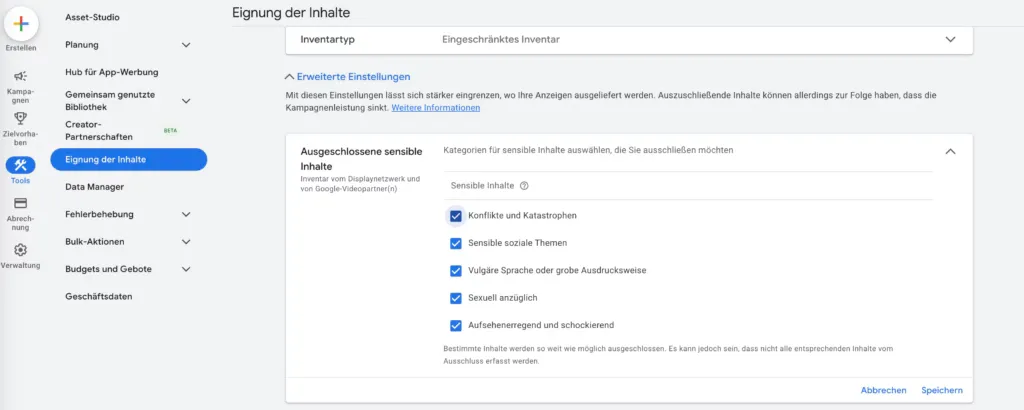Expand Gemeinsam genutzte Bibliothek chevron
Image resolution: width=1024 pixels, height=410 pixels.
tap(186, 101)
